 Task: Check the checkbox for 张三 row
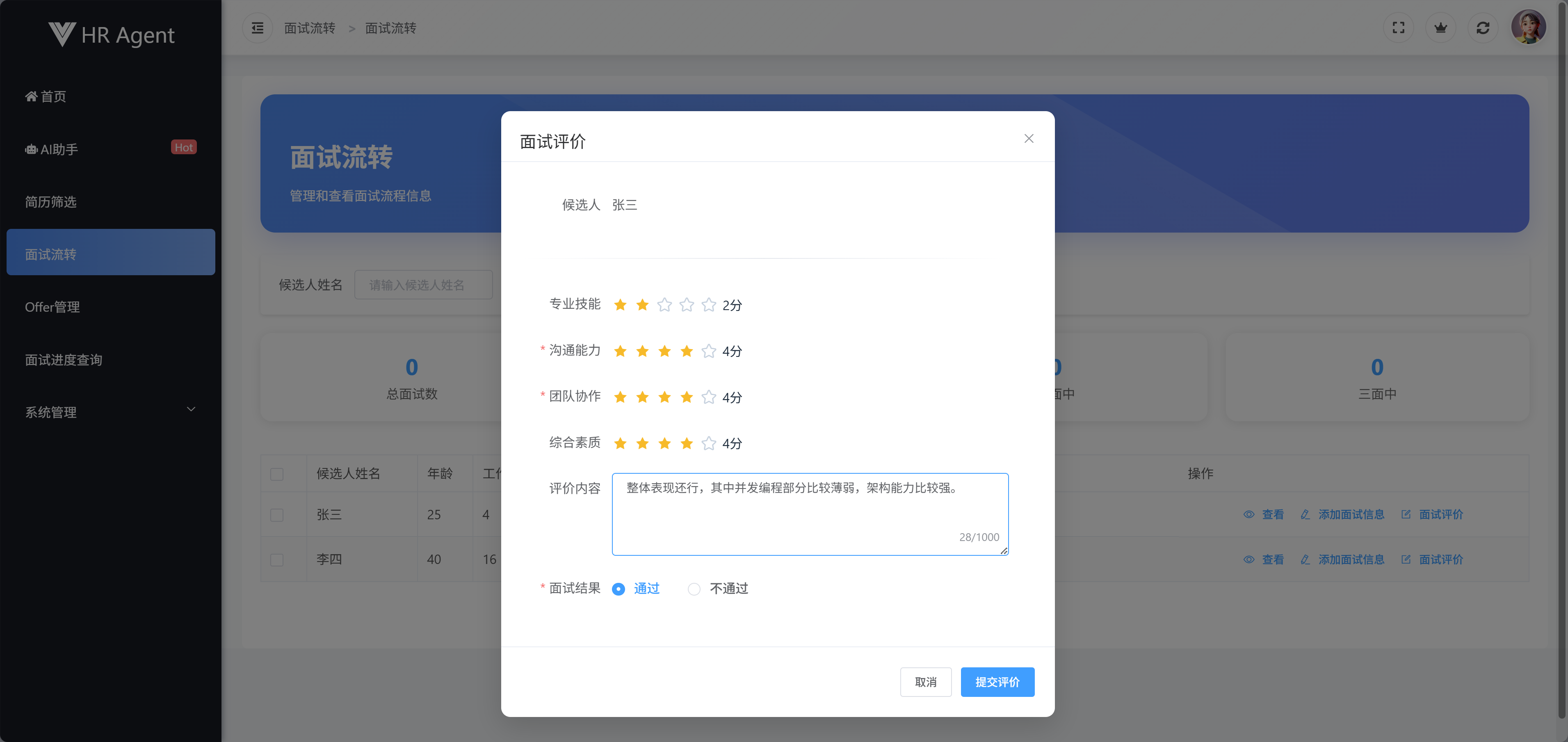point(277,515)
